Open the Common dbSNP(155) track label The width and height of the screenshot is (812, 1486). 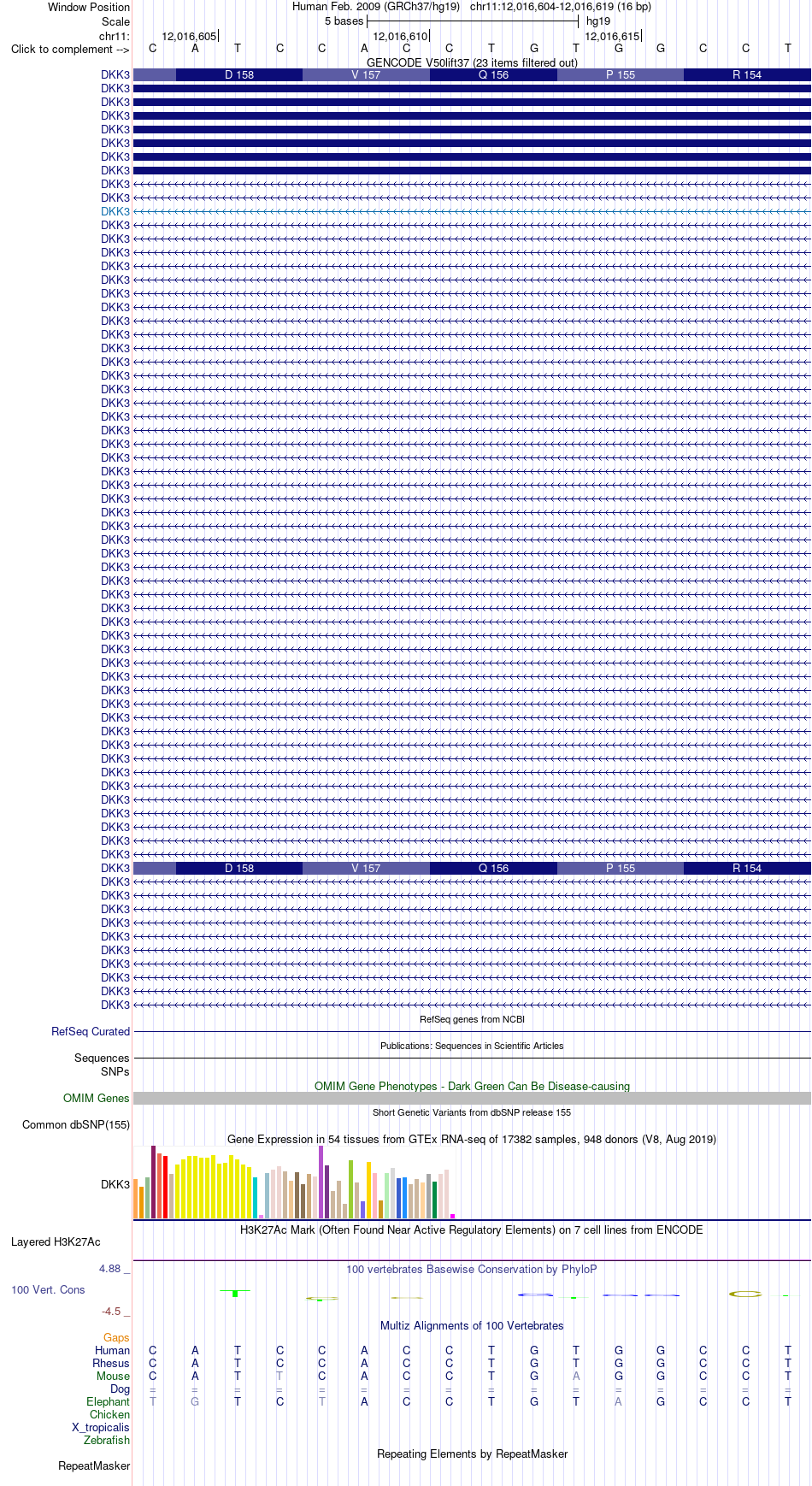click(x=76, y=1124)
